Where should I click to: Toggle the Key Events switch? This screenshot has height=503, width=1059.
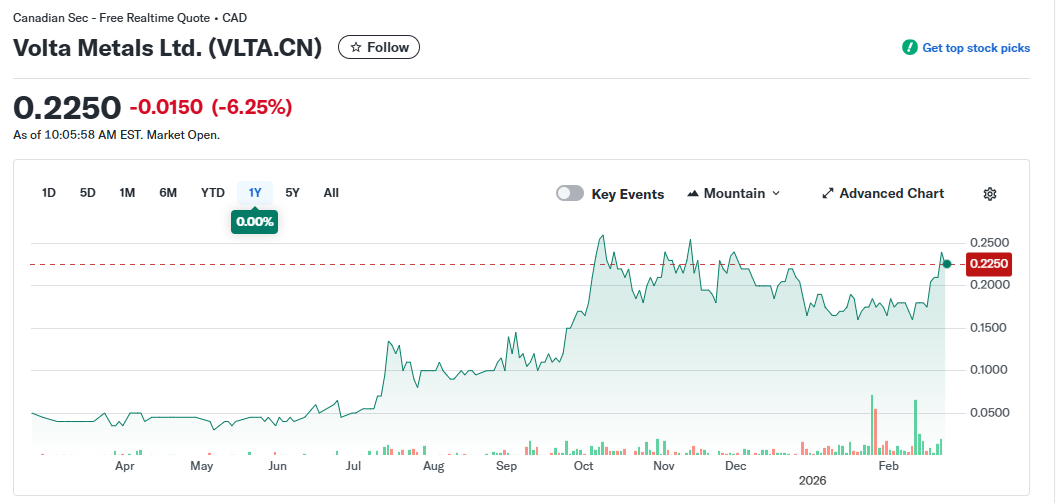(x=570, y=194)
